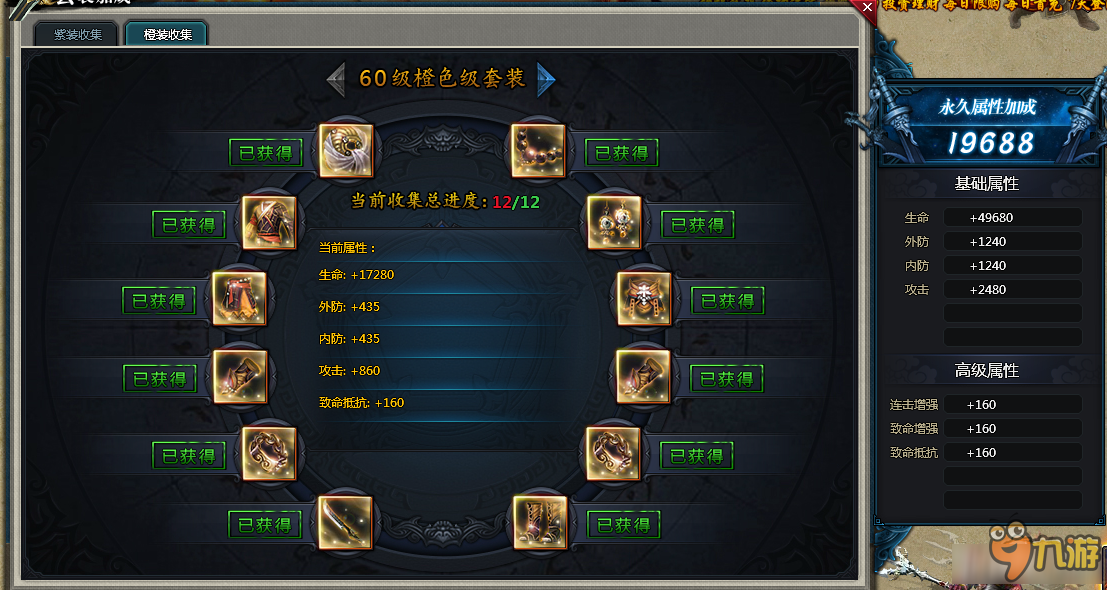Close the collection panel with red X

(868, 8)
